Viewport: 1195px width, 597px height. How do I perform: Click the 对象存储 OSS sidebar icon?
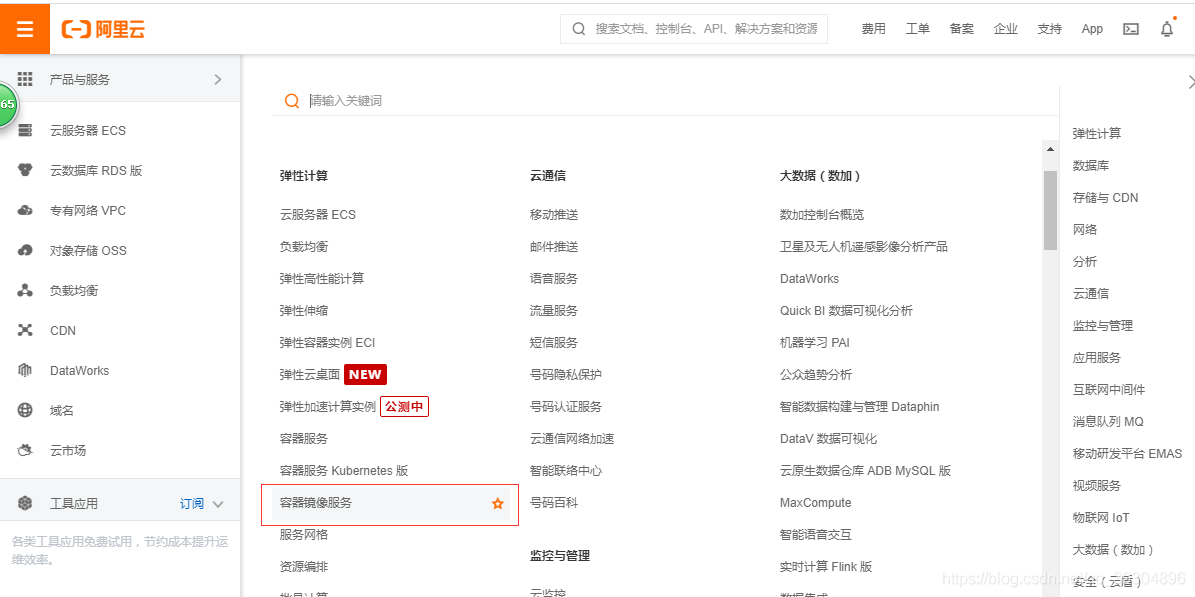(x=22, y=250)
